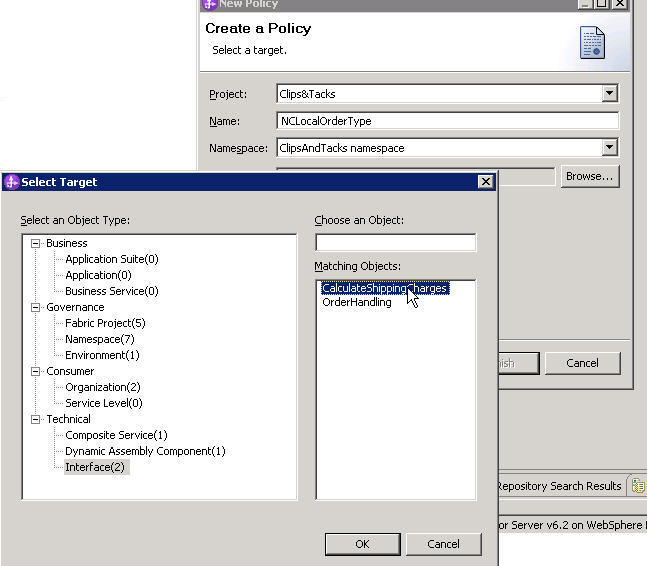The width and height of the screenshot is (647, 566).
Task: Pick OrderHandling from Matching Objects
Action: [357, 302]
